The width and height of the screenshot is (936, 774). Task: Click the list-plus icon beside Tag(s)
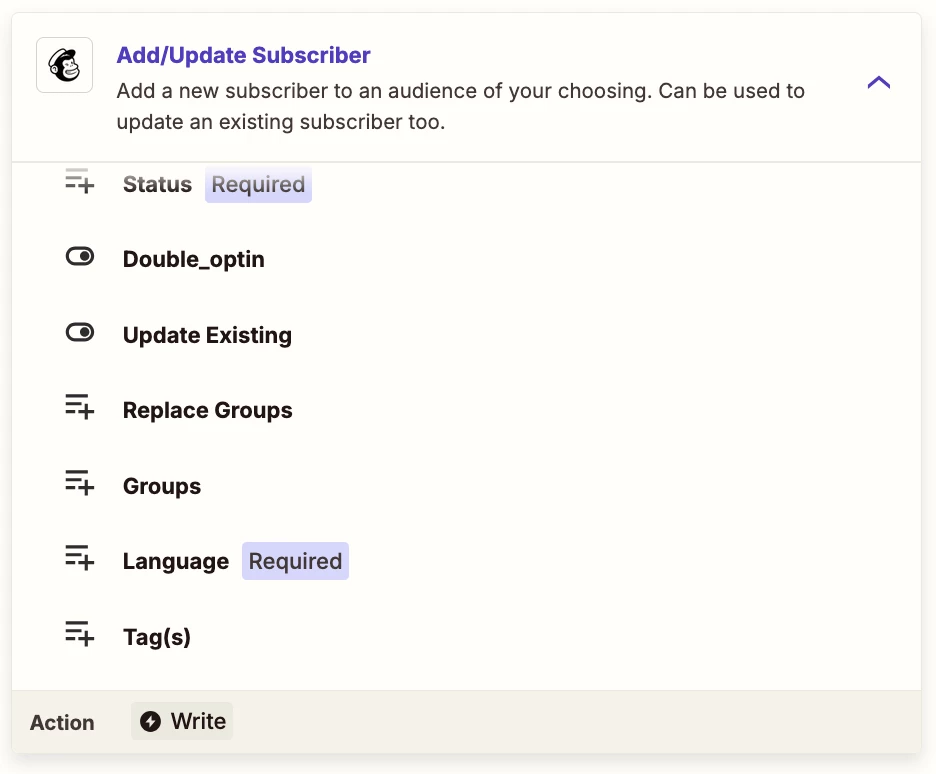point(79,634)
